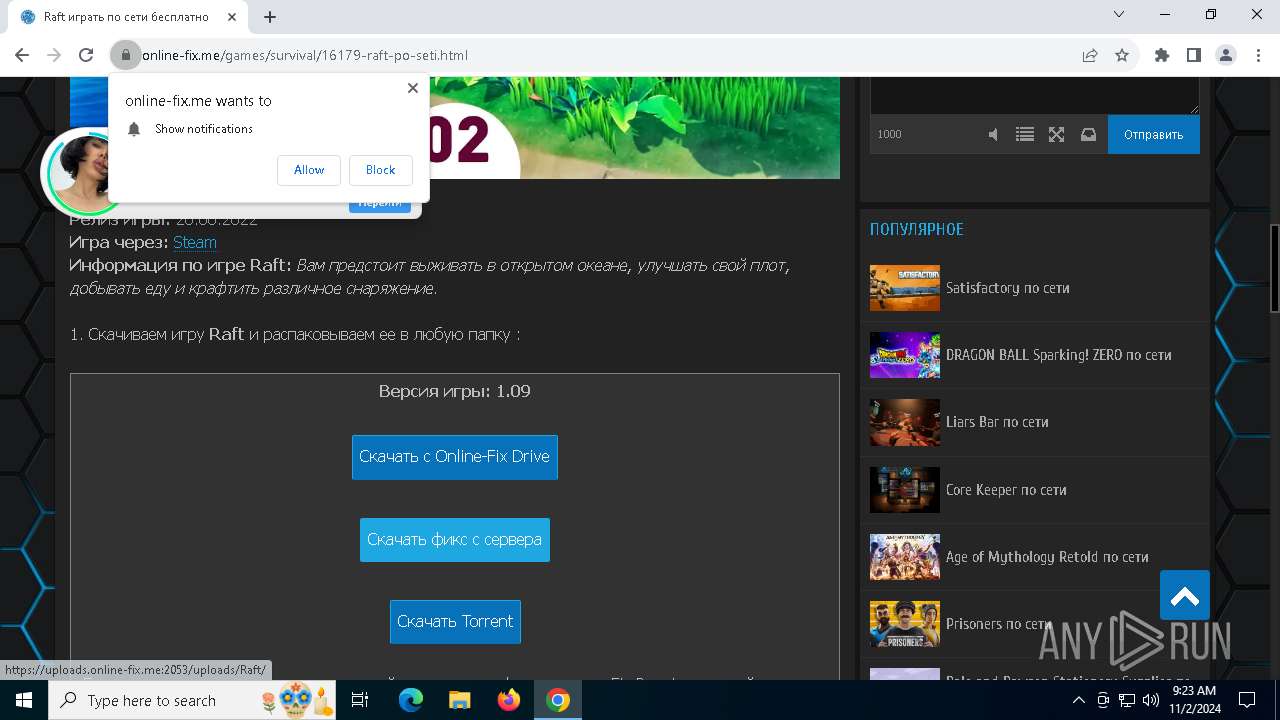This screenshot has height=720, width=1280.
Task: Open Prisoners по сети link
Action: pos(998,624)
